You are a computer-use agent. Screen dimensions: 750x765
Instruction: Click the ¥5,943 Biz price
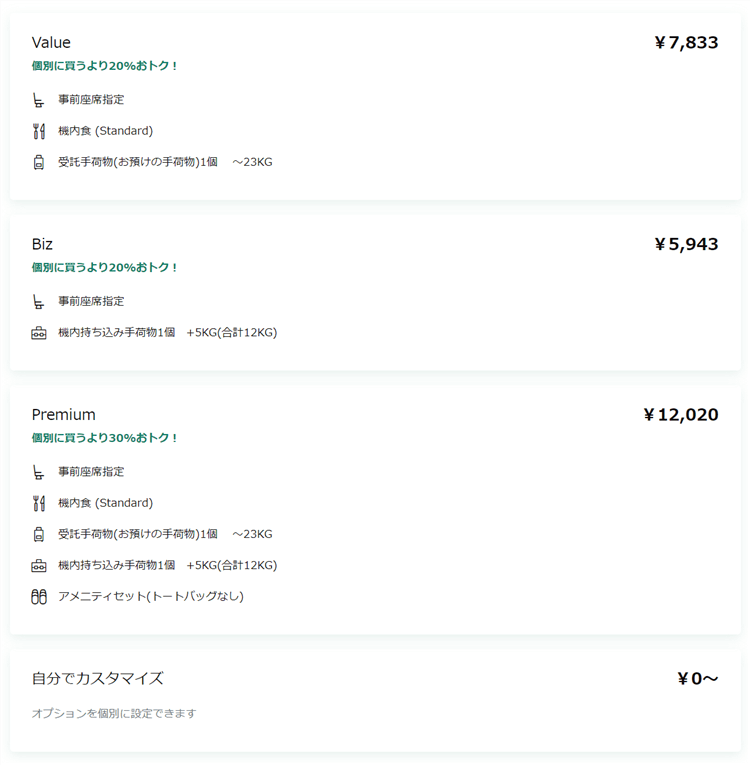pos(686,244)
